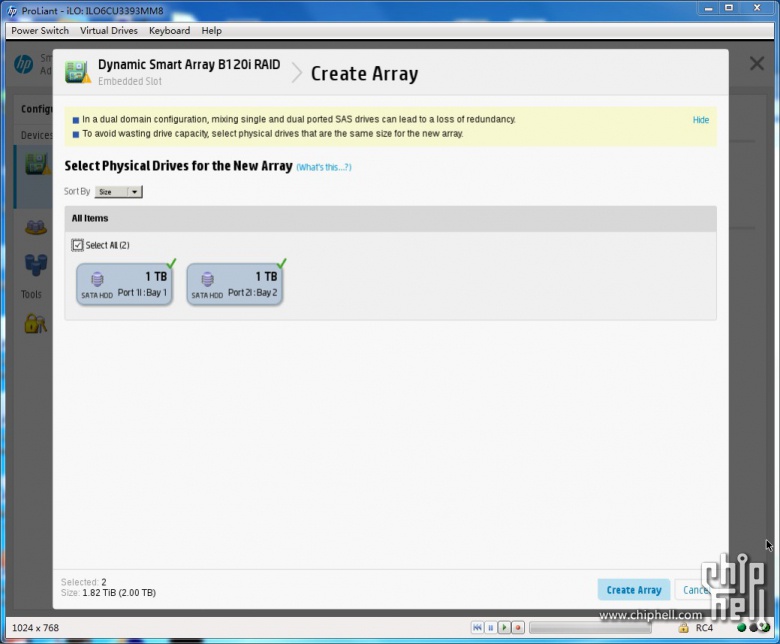Click the green play button
This screenshot has width=780, height=644.
(x=504, y=628)
